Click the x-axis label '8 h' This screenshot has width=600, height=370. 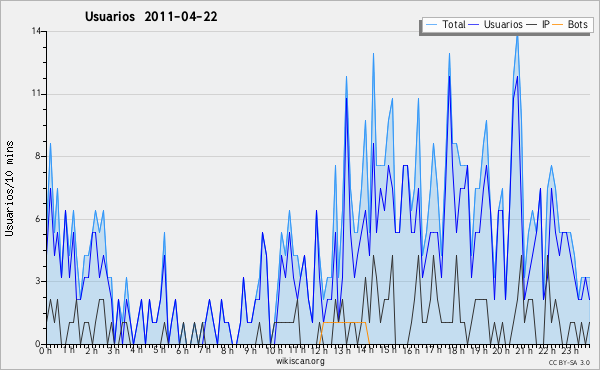pyautogui.click(x=227, y=350)
